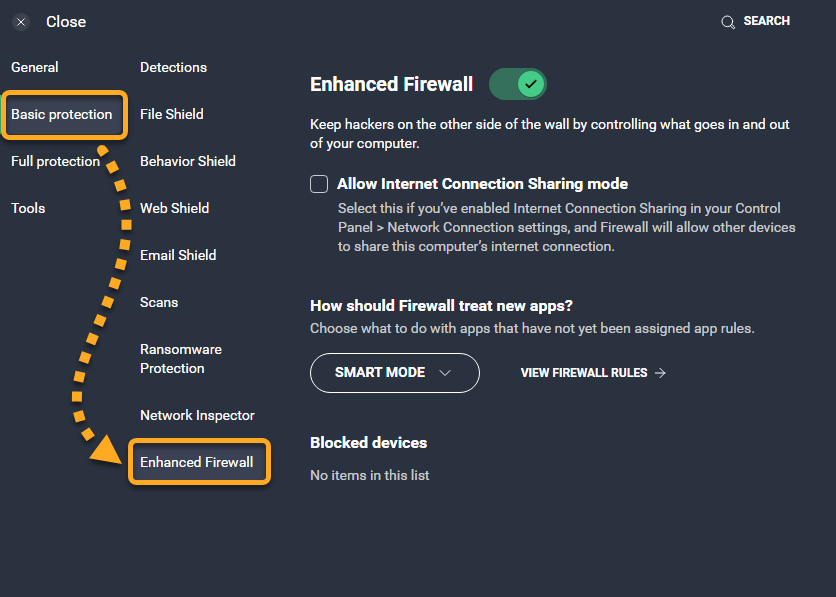836x597 pixels.
Task: Select Ransomware Protection settings
Action: click(181, 359)
